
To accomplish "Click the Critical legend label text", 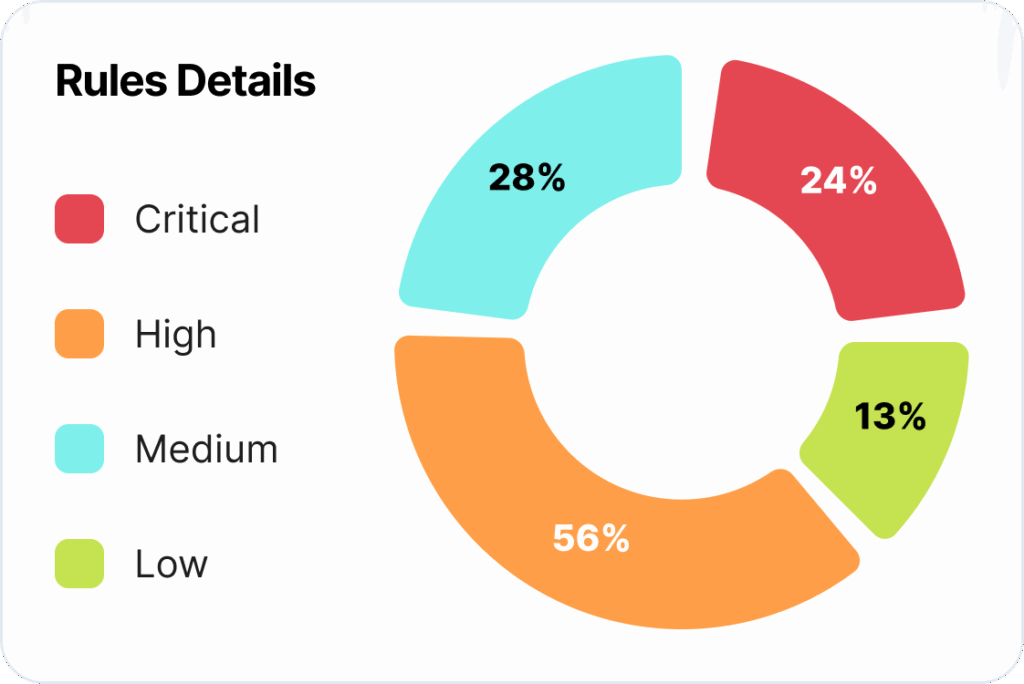I will pos(197,220).
